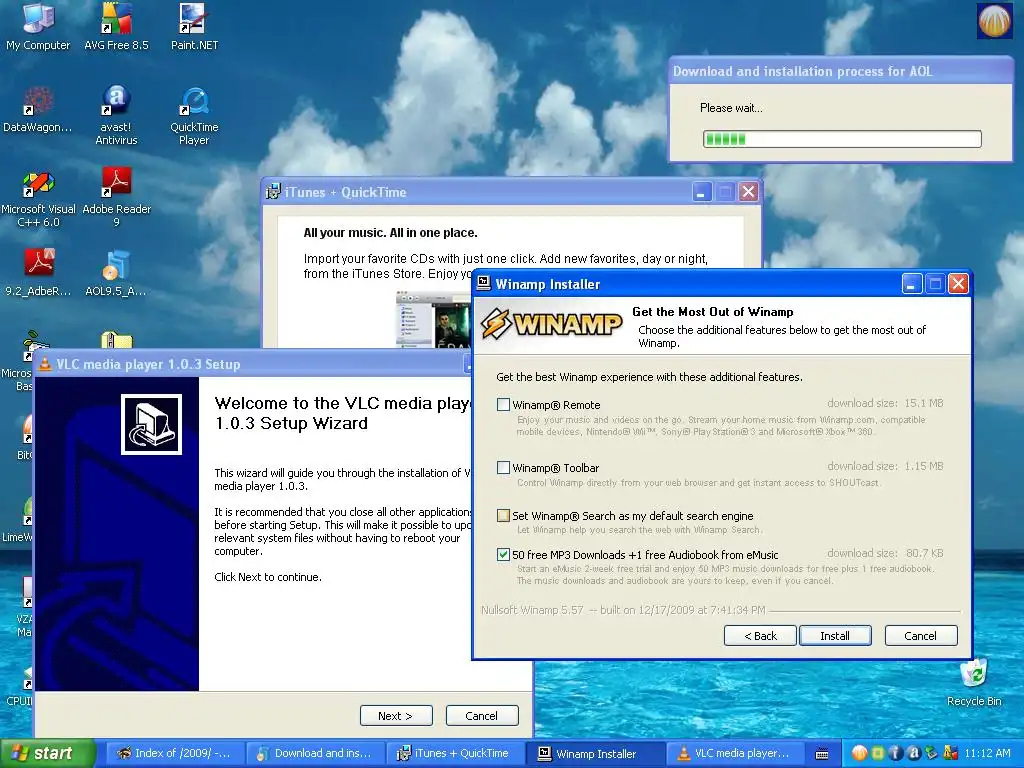Minimize the Winamp Installer window

(x=912, y=283)
